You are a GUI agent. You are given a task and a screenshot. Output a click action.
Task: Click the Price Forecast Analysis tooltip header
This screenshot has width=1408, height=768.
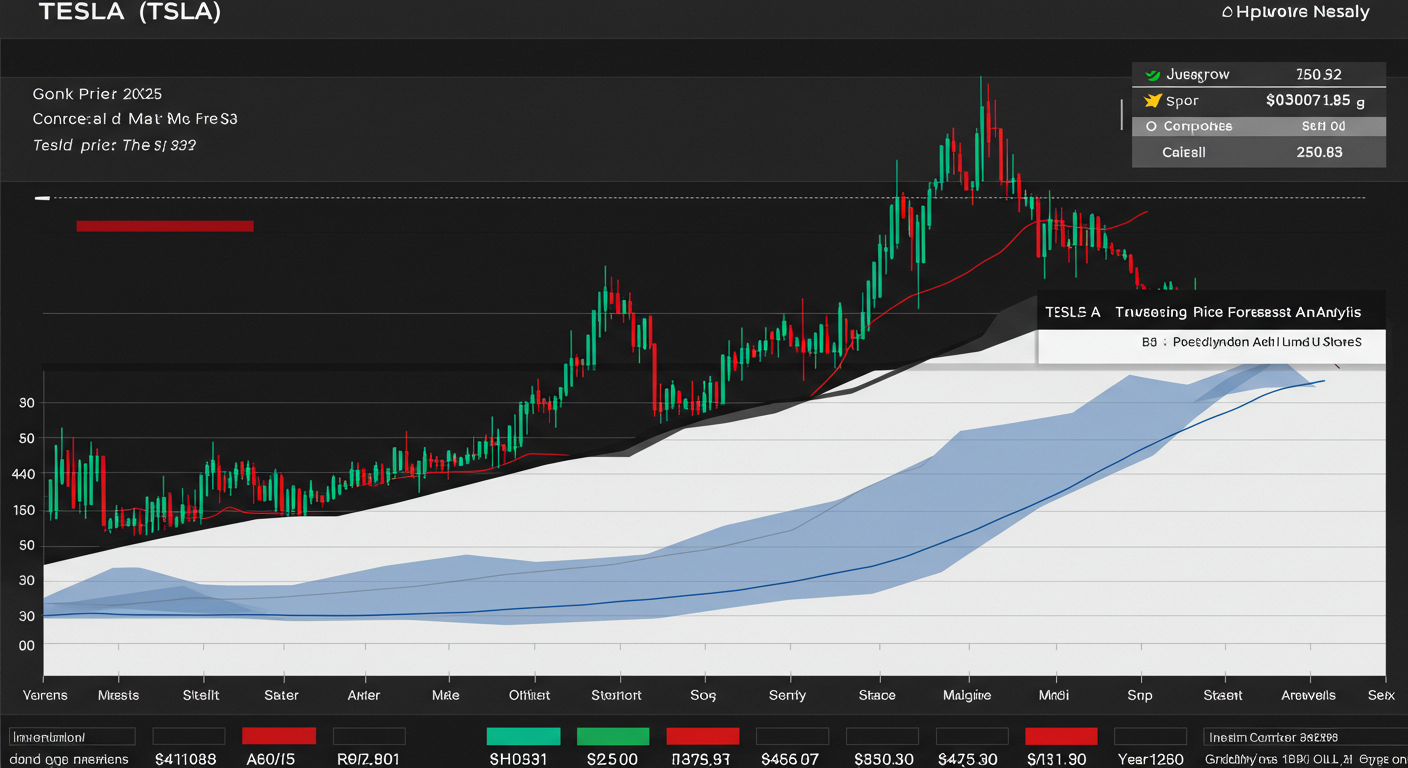(1211, 312)
